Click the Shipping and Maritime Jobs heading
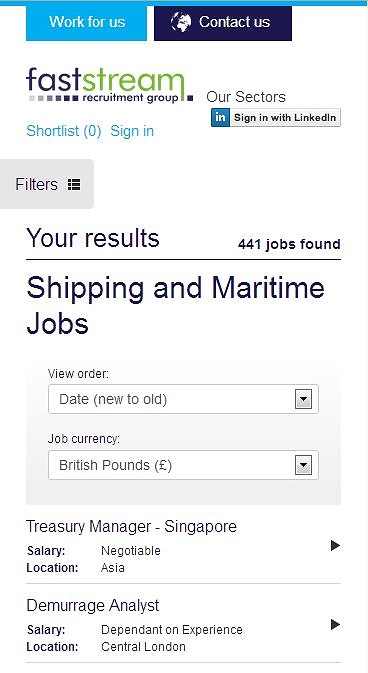The height and width of the screenshot is (673, 368). [x=176, y=305]
